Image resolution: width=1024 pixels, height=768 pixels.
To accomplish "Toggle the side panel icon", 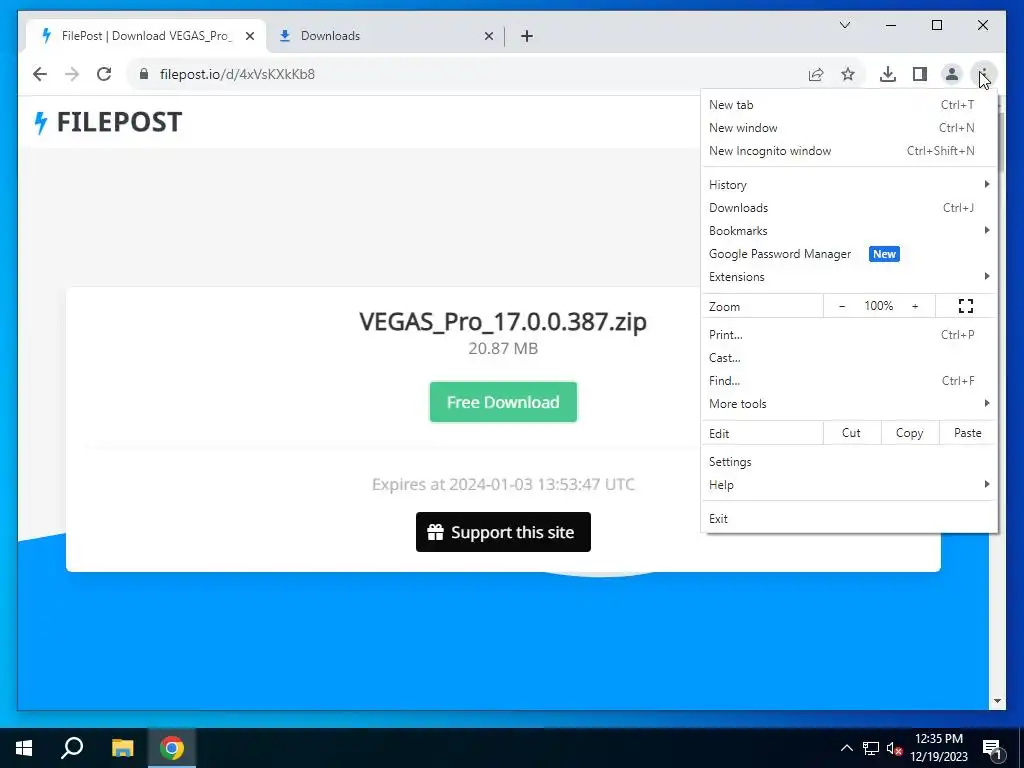I will pos(920,74).
